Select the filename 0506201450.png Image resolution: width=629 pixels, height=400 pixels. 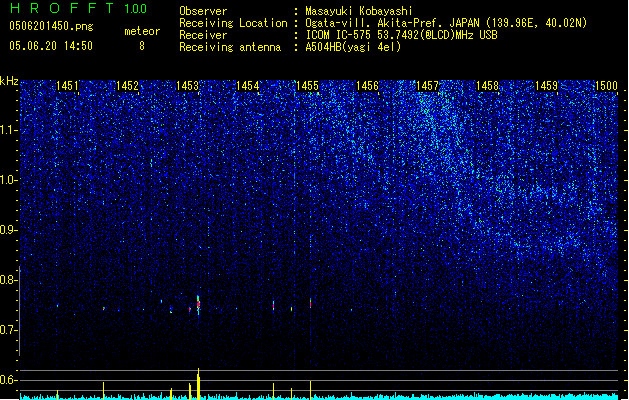click(x=51, y=26)
